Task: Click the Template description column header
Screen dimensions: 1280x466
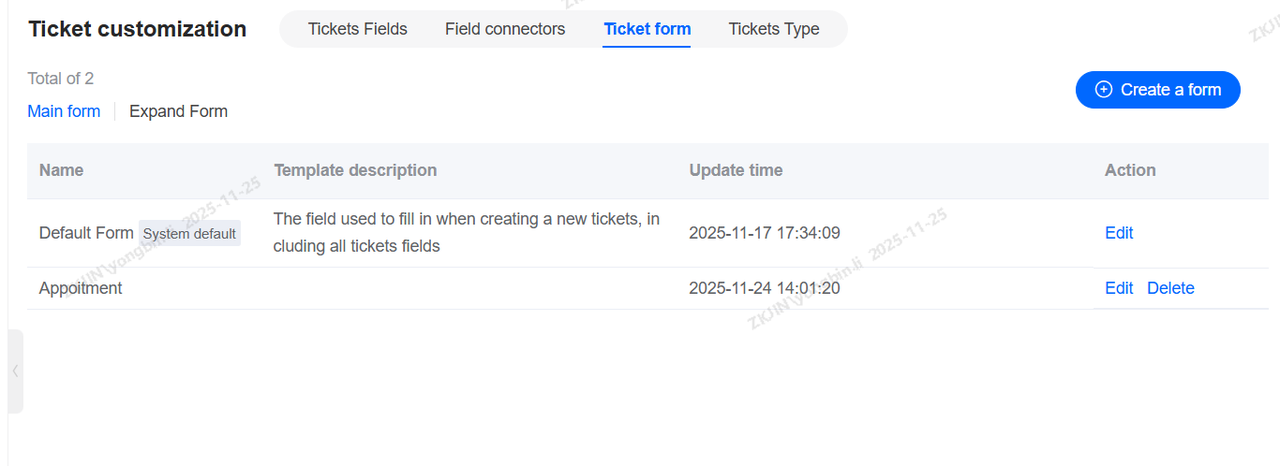Action: tap(355, 170)
